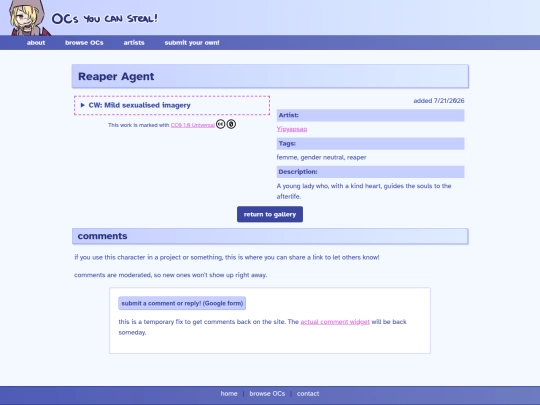Click the Tags: label header
This screenshot has width=540, height=405.
370,144
